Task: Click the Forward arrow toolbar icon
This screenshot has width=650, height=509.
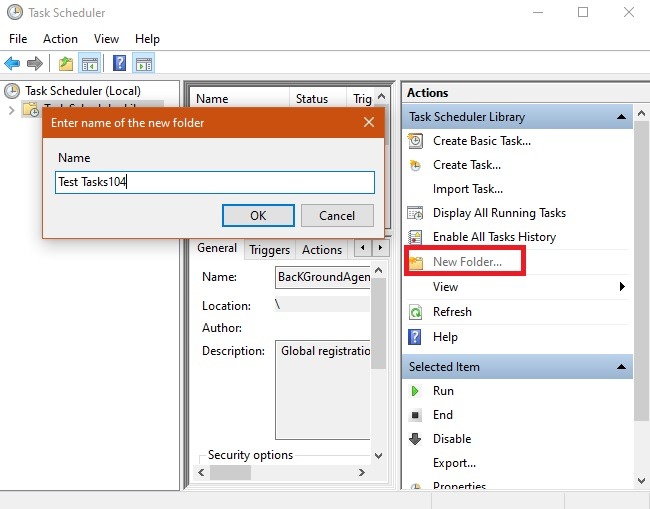Action: 35,63
